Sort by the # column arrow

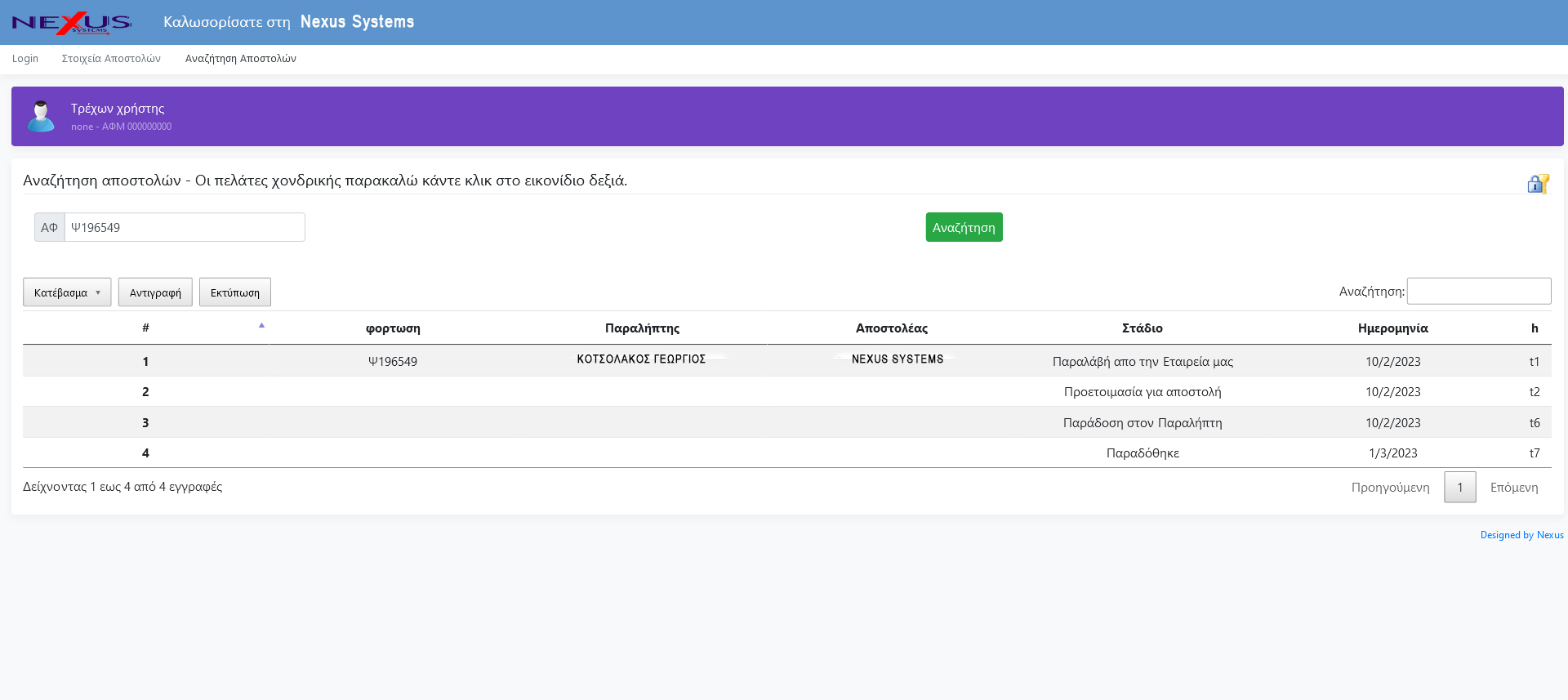(261, 326)
